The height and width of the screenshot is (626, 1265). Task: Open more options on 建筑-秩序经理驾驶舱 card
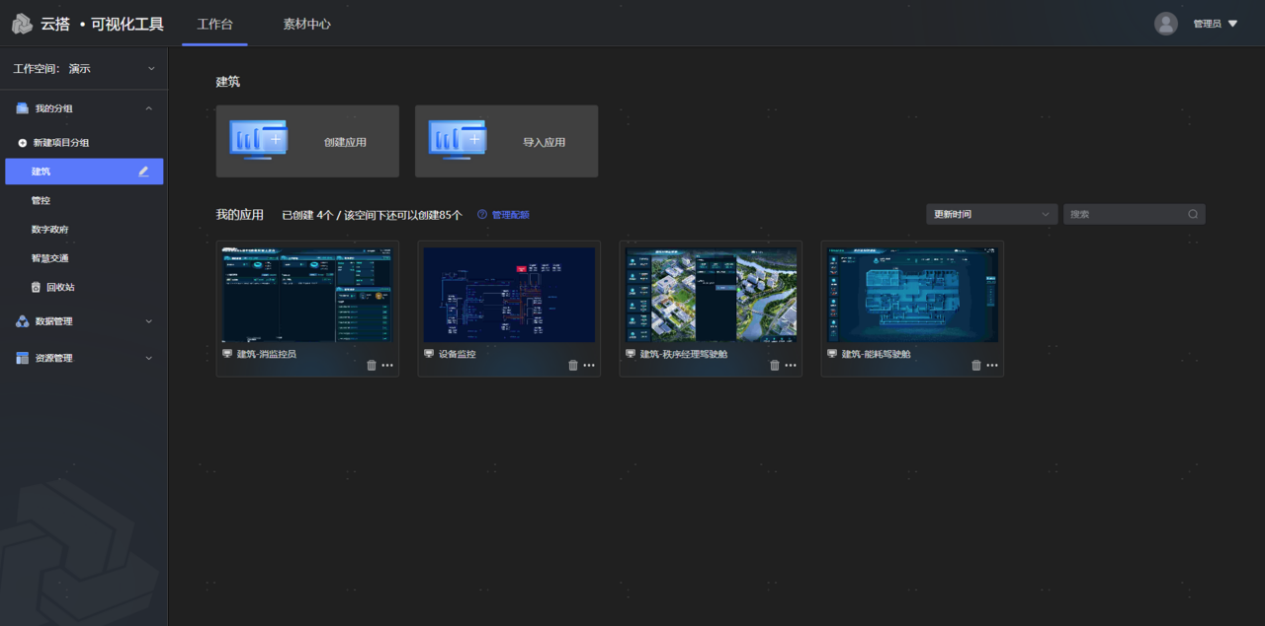point(791,366)
